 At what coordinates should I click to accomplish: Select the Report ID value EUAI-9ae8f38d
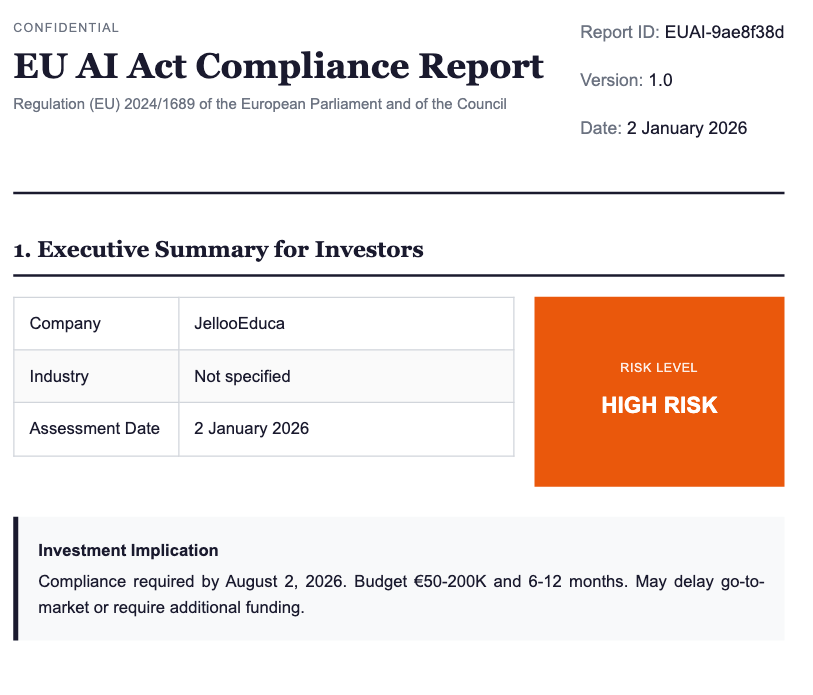coord(724,32)
